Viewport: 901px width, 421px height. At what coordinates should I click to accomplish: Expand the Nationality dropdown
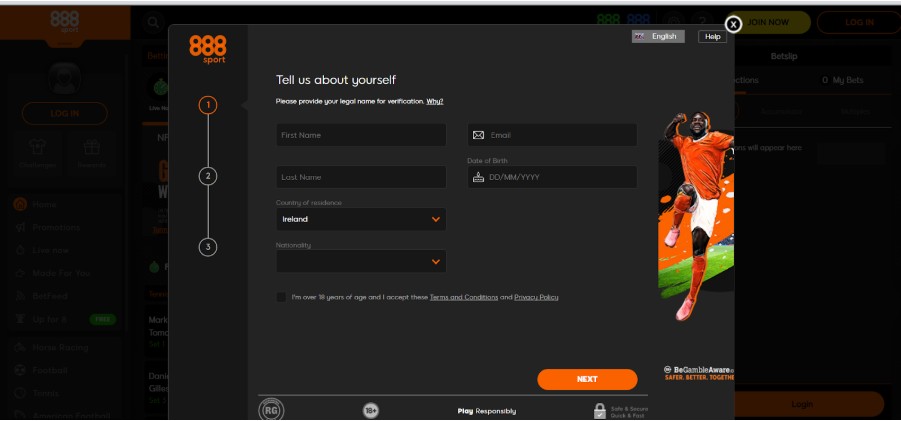click(x=361, y=261)
